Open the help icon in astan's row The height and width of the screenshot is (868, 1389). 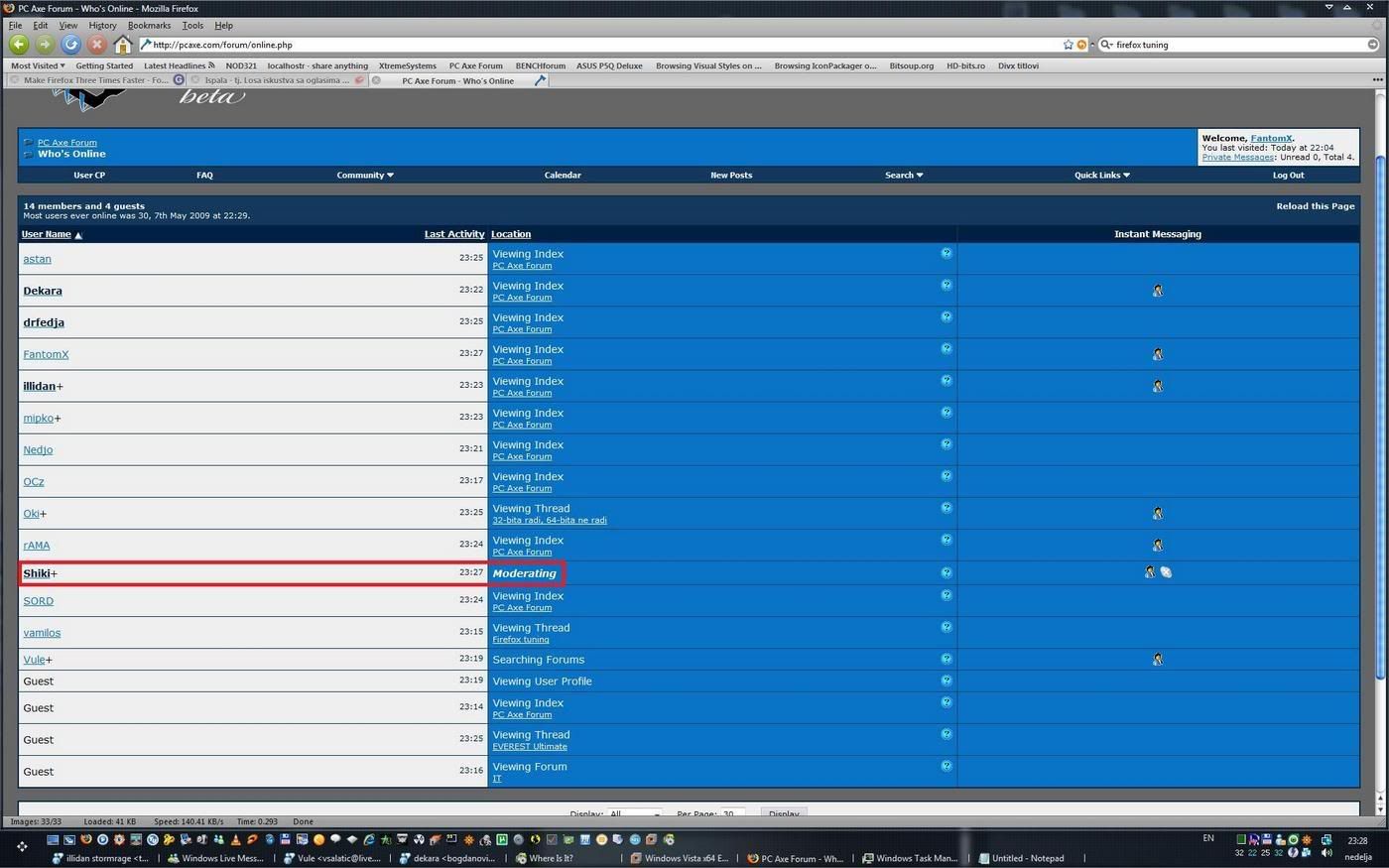click(947, 253)
